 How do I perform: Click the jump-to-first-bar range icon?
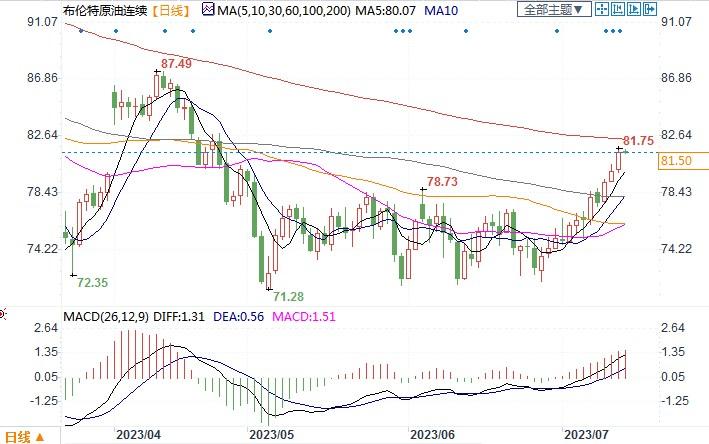click(x=618, y=9)
